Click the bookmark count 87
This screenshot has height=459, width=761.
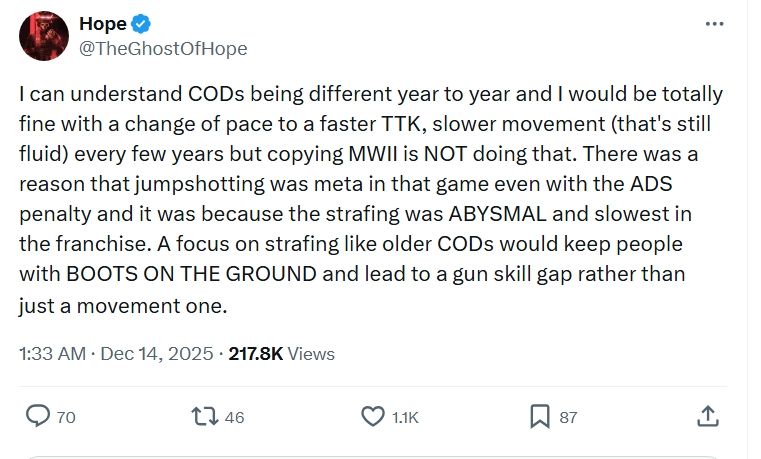coord(568,418)
